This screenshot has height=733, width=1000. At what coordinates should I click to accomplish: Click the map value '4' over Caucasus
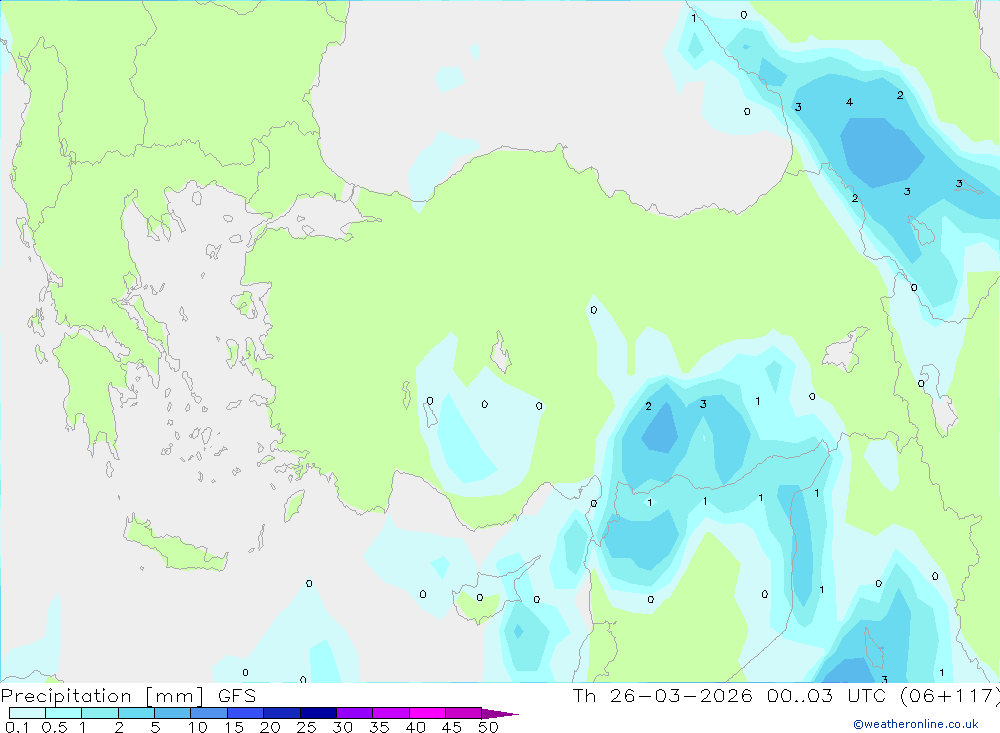tap(849, 102)
